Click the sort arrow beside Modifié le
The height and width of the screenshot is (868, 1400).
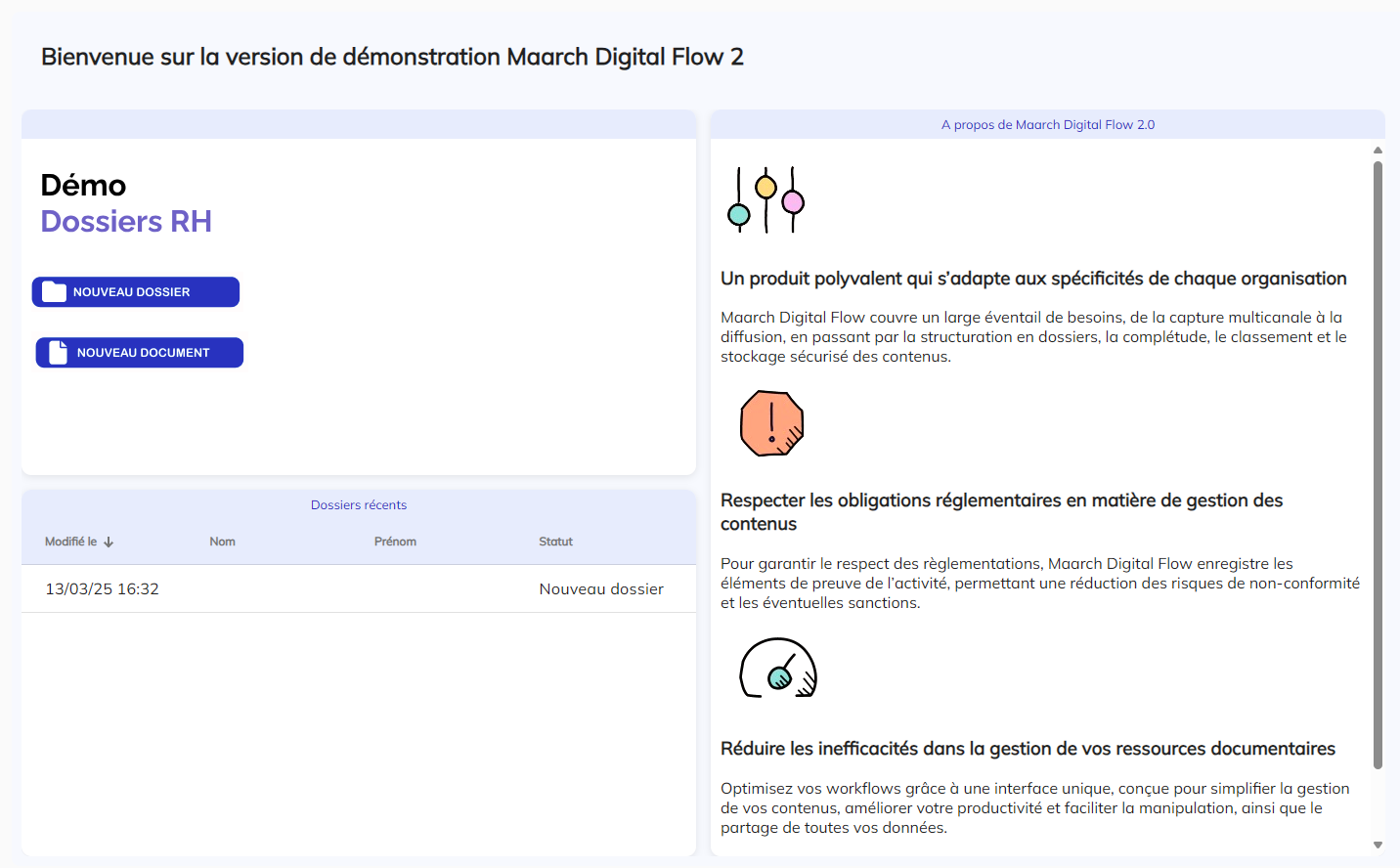tap(109, 542)
